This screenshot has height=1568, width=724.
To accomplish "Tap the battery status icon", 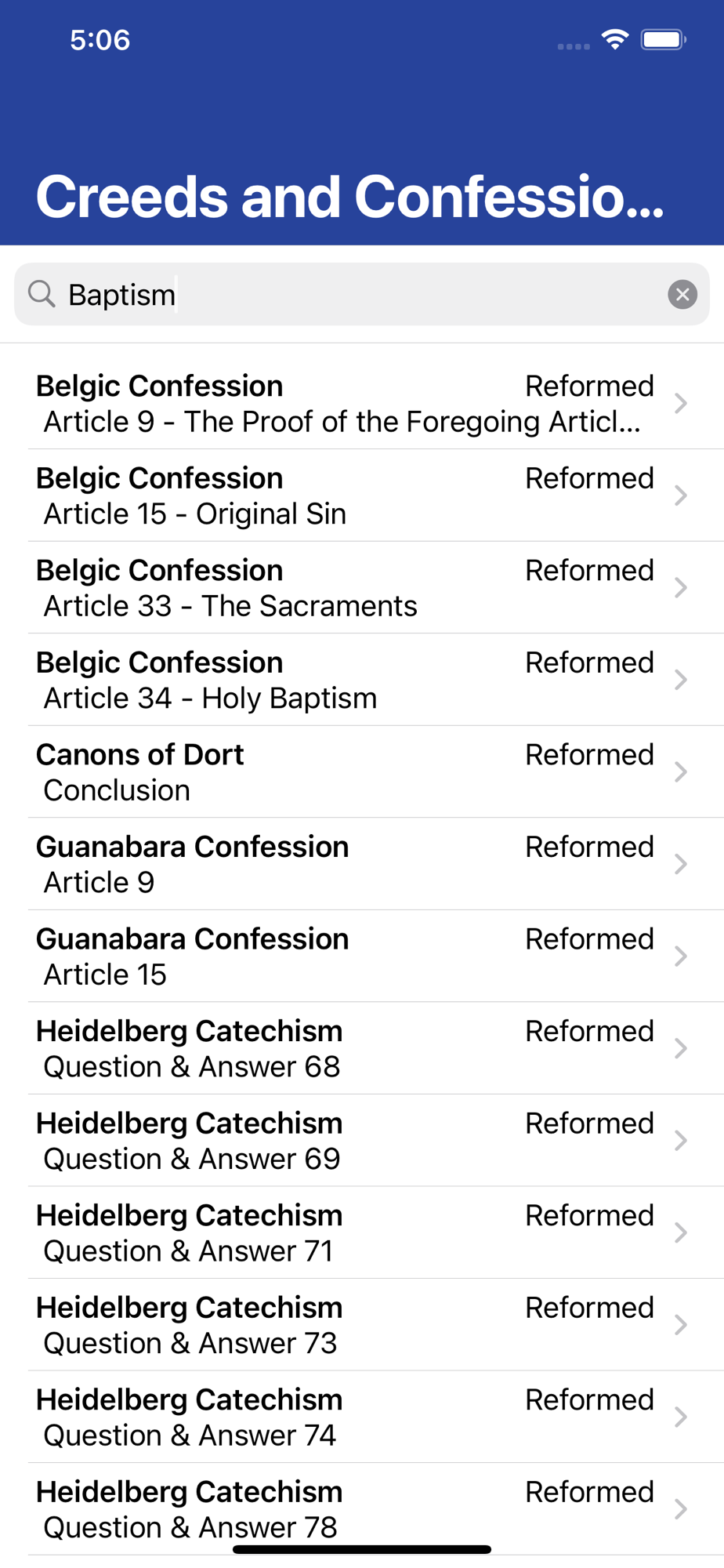I will pyautogui.click(x=663, y=39).
